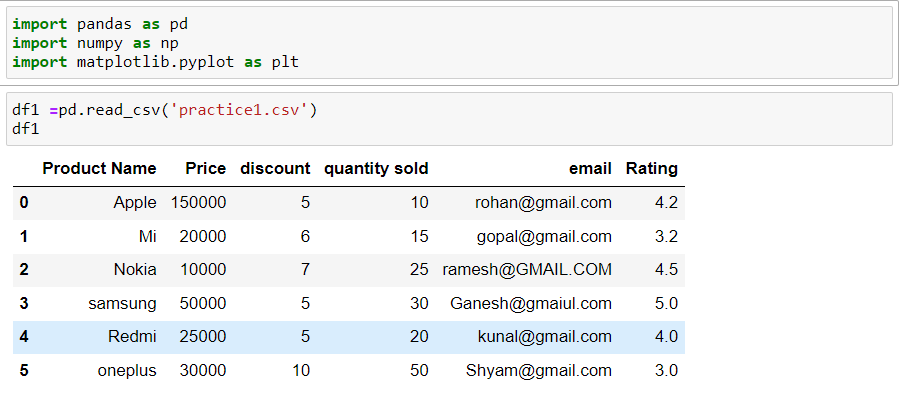Click the 'Mi' product cell
The width and height of the screenshot is (901, 413).
[x=148, y=236]
